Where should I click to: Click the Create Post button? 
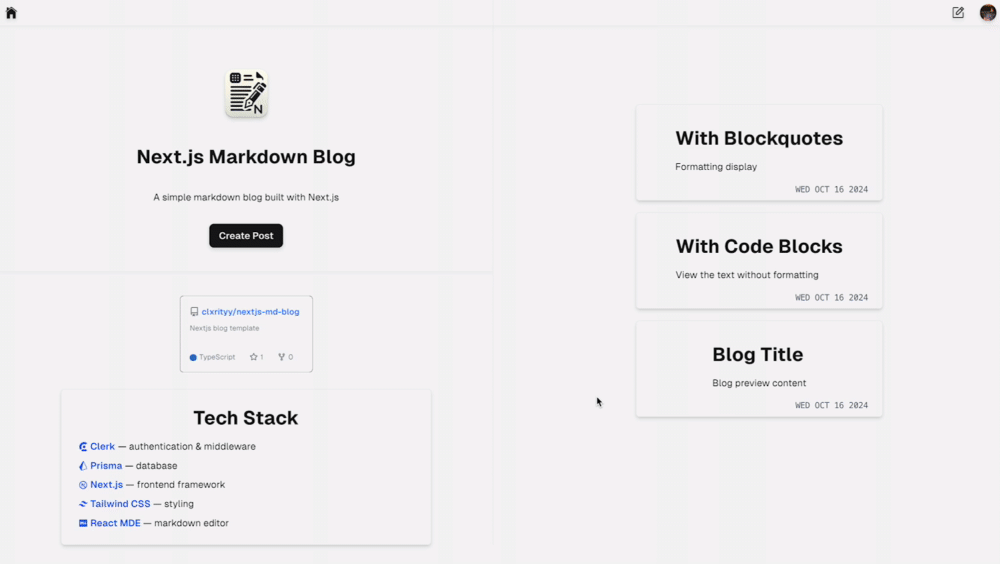246,236
